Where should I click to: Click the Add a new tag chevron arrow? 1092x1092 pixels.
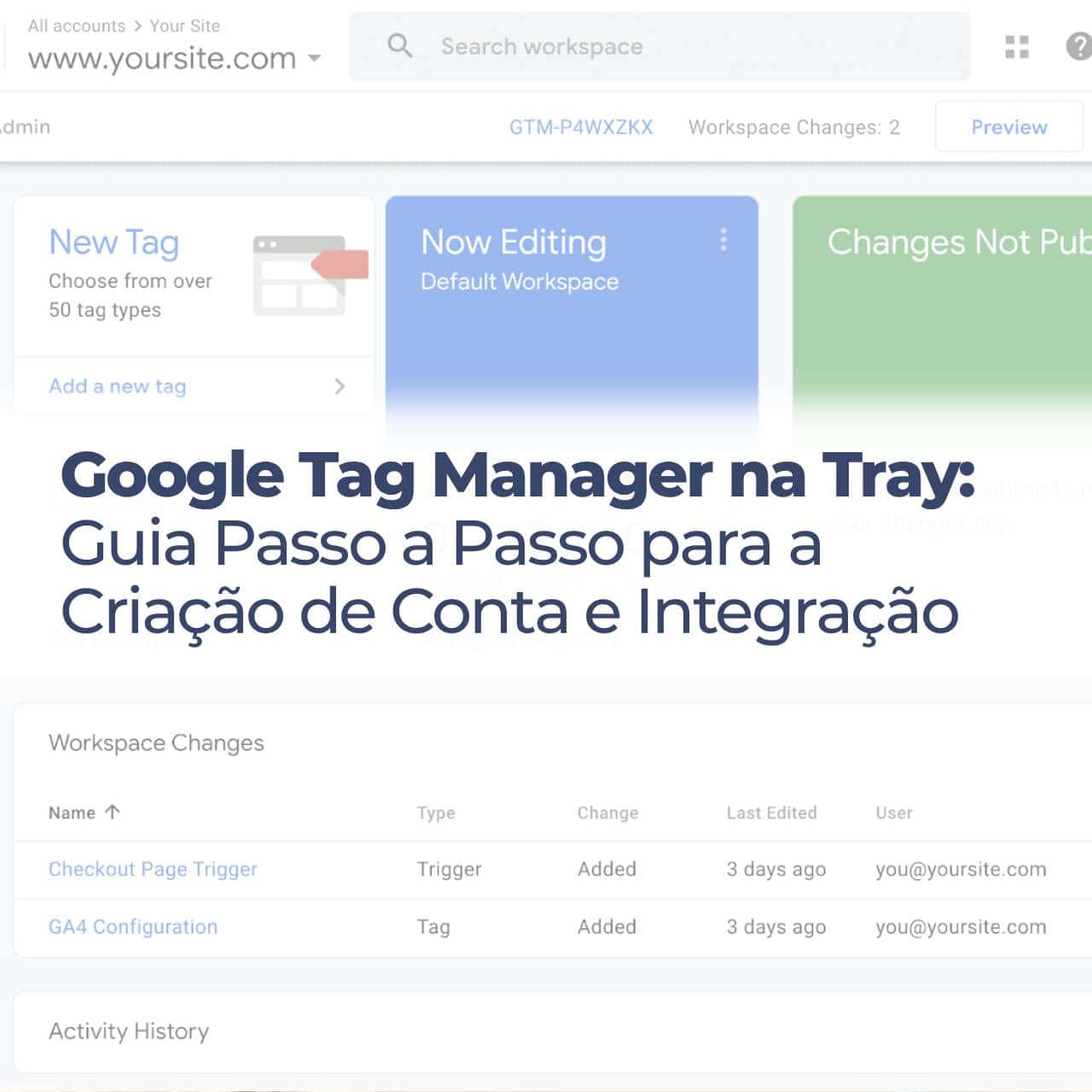(x=340, y=386)
